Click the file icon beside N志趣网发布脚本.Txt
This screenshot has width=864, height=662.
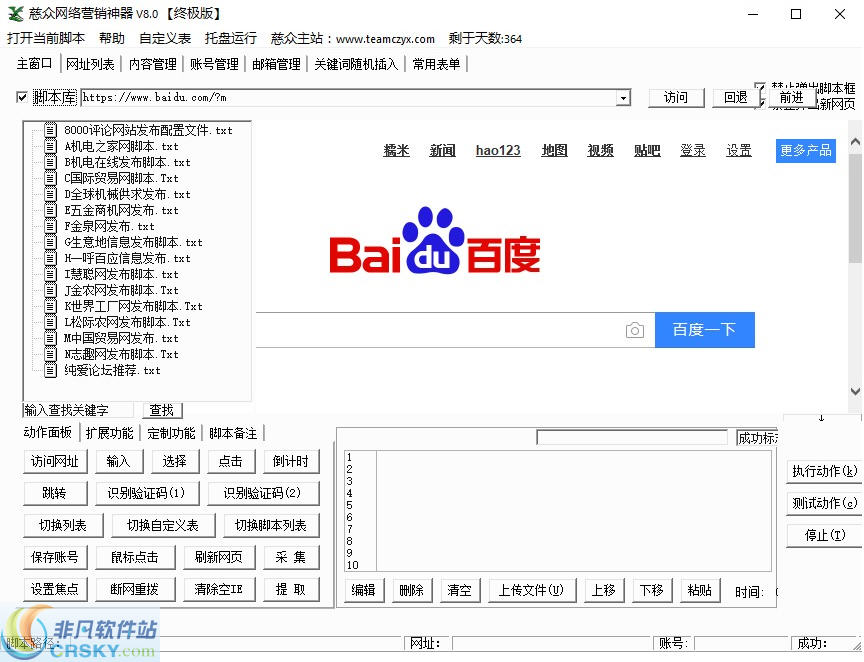click(50, 354)
